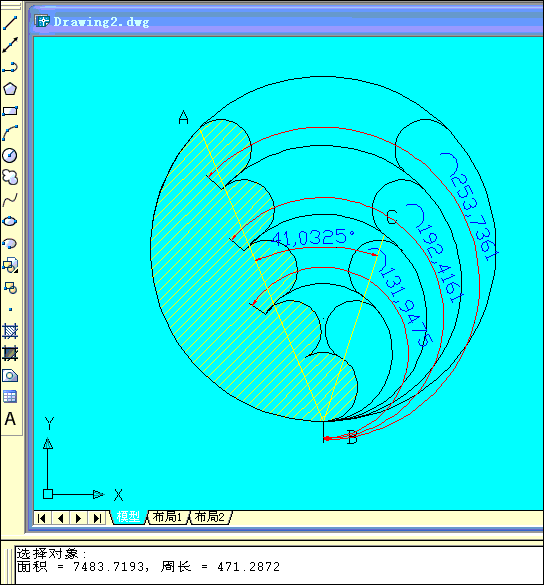Select the Spline tool
The width and height of the screenshot is (544, 585).
click(10, 199)
